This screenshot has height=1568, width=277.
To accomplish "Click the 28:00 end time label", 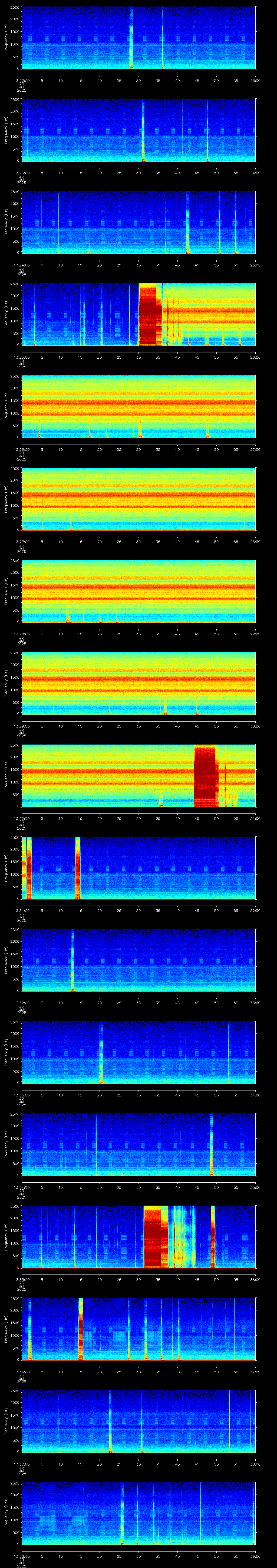I will click(x=255, y=542).
